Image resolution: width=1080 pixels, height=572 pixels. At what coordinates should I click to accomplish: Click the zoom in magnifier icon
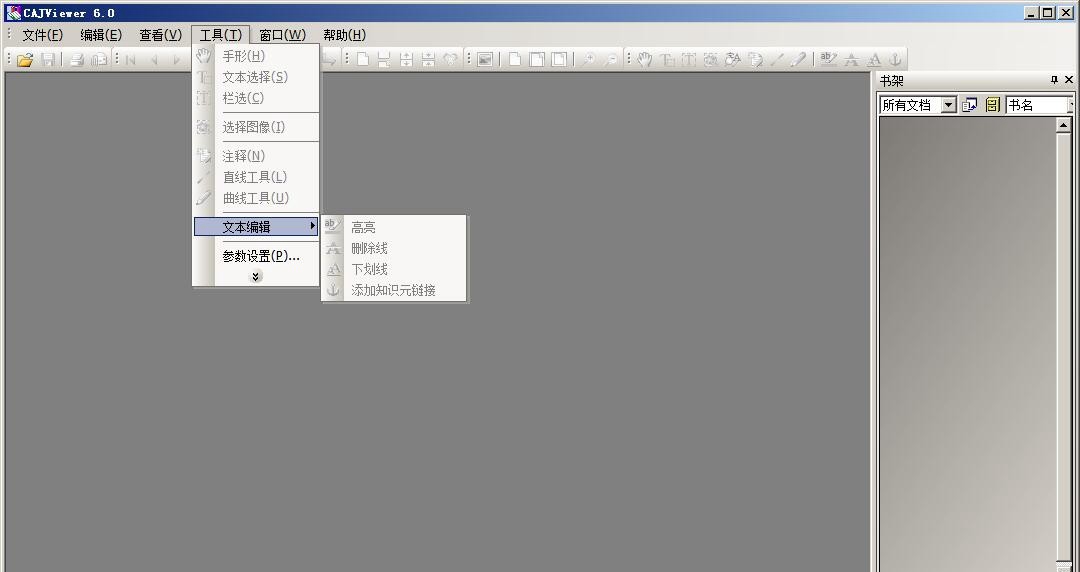[x=588, y=60]
